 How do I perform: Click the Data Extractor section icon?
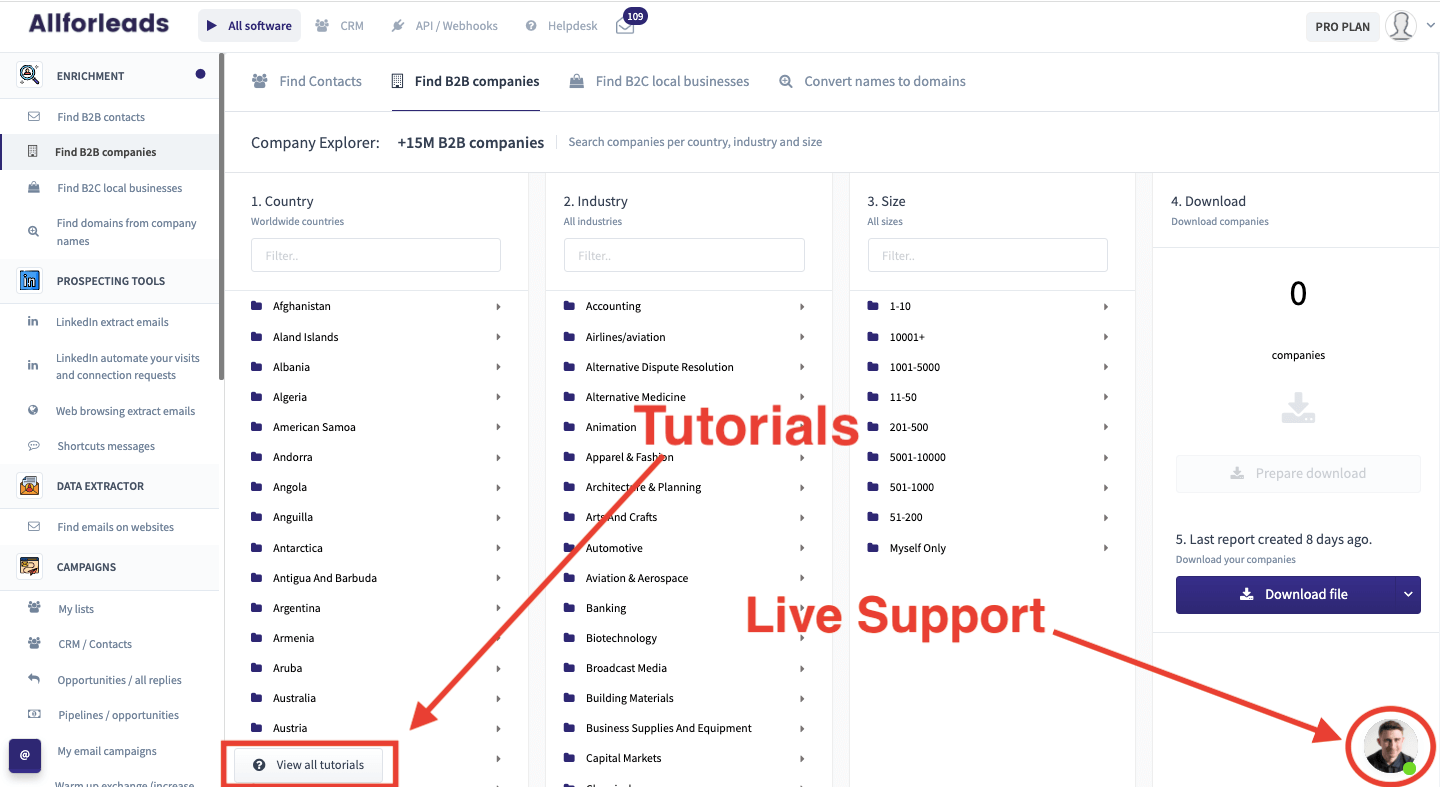pyautogui.click(x=30, y=486)
